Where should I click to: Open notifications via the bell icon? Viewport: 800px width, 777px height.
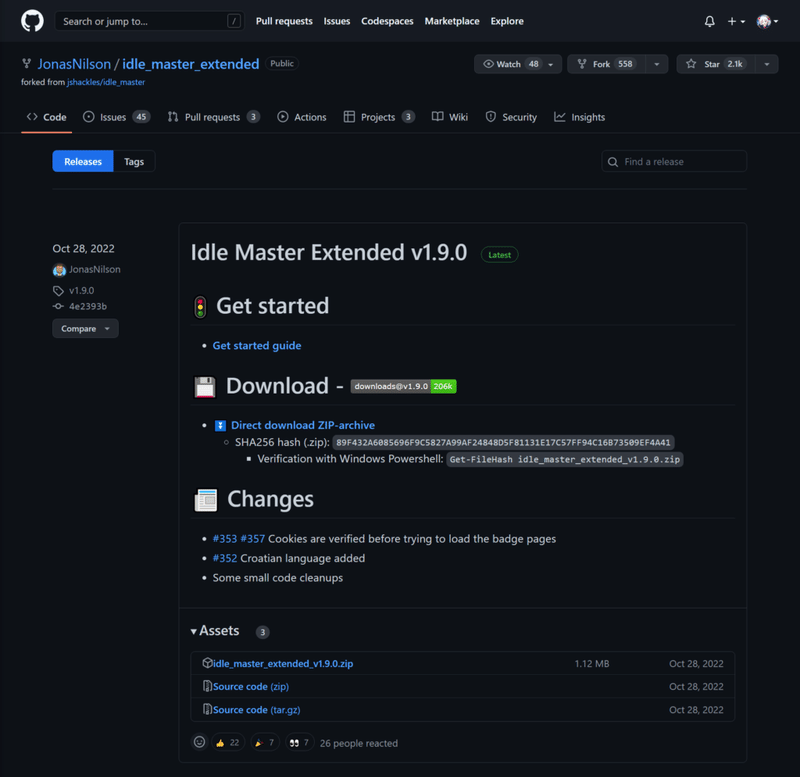(x=710, y=20)
